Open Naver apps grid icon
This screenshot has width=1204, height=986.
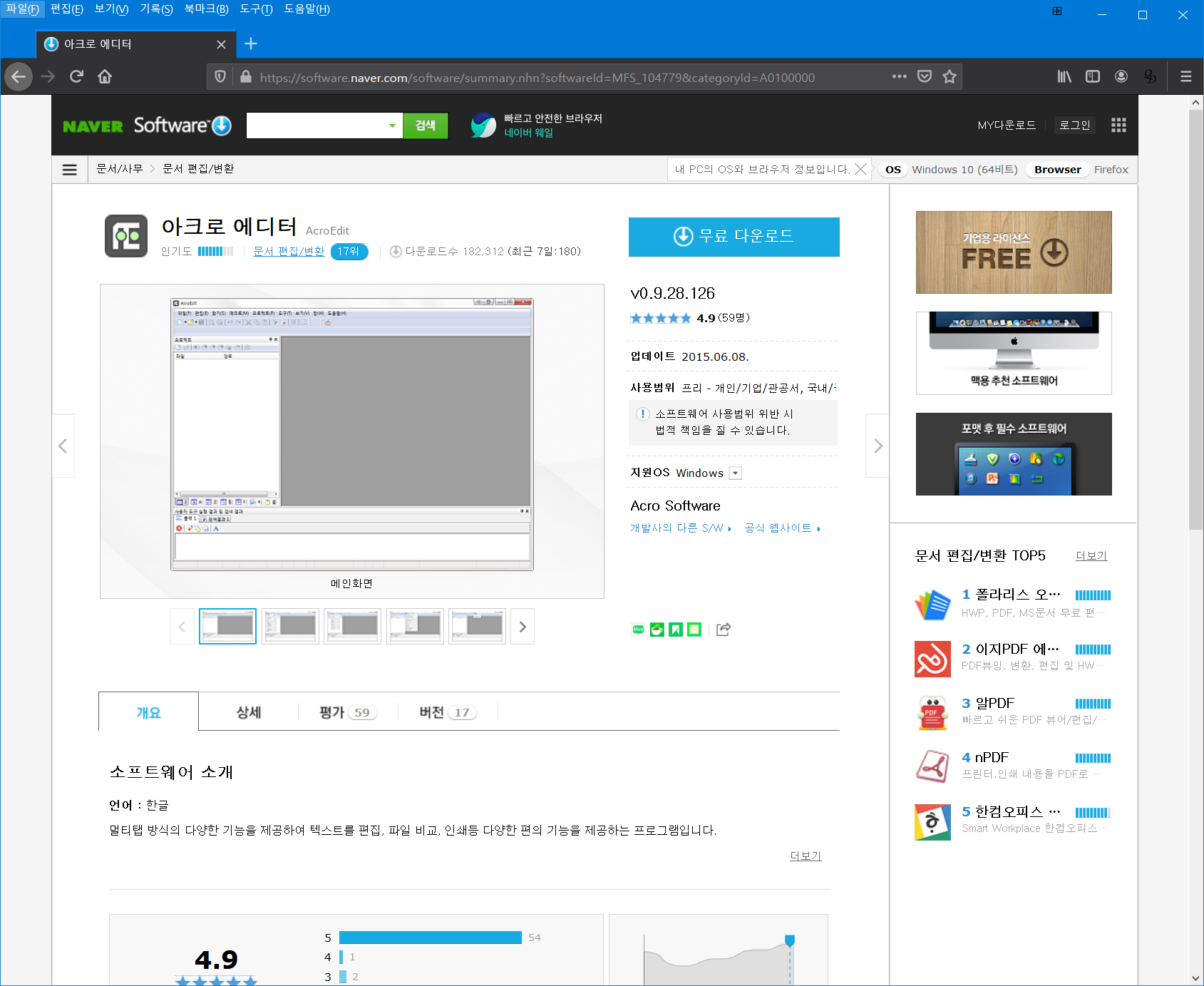click(1118, 125)
